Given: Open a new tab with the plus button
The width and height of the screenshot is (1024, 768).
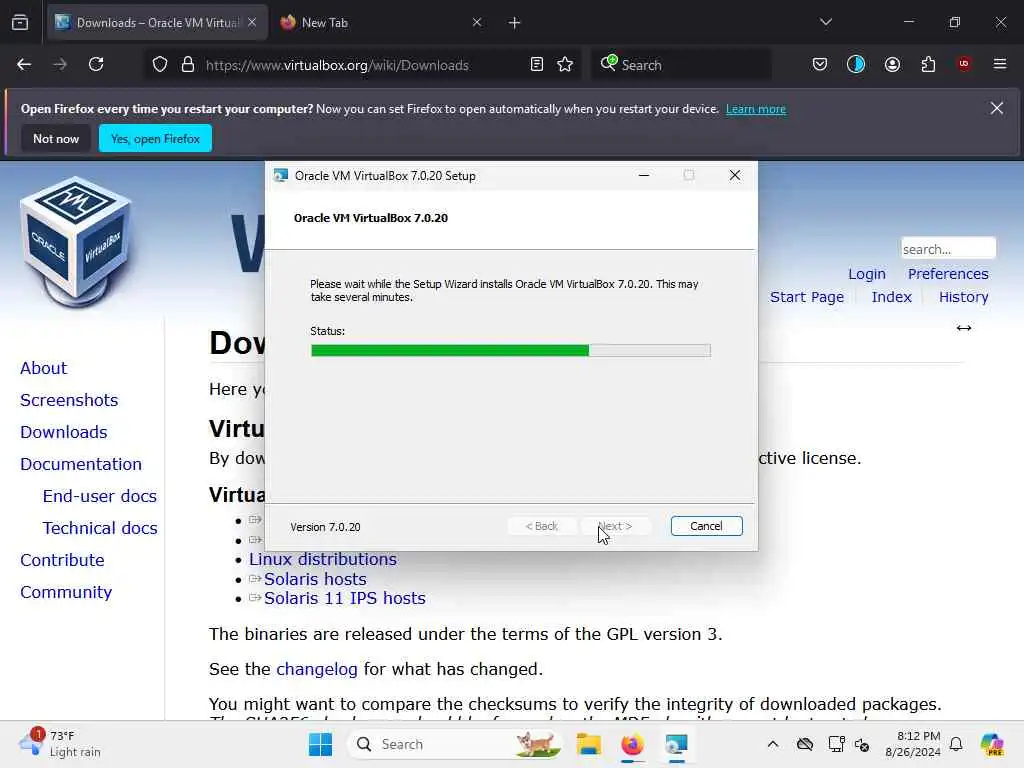Looking at the screenshot, I should [515, 23].
